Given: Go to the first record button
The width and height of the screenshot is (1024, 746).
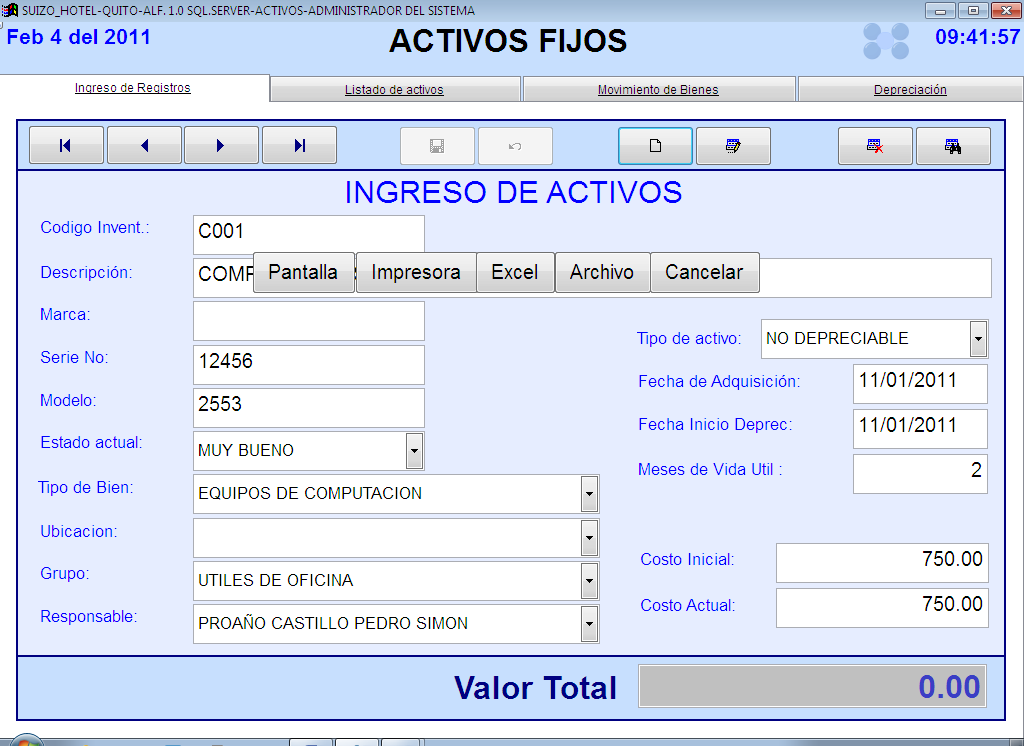Looking at the screenshot, I should tap(66, 146).
